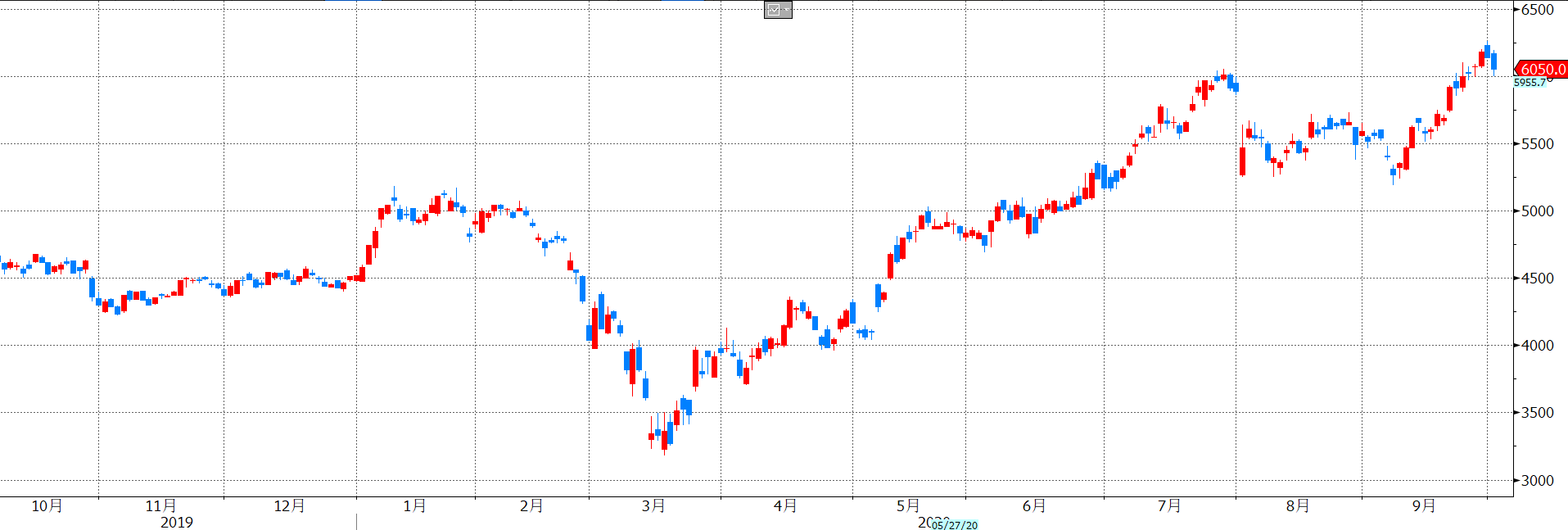Click the 4000 price axis label
Screen dimensions: 1568x530
[x=1537, y=346]
